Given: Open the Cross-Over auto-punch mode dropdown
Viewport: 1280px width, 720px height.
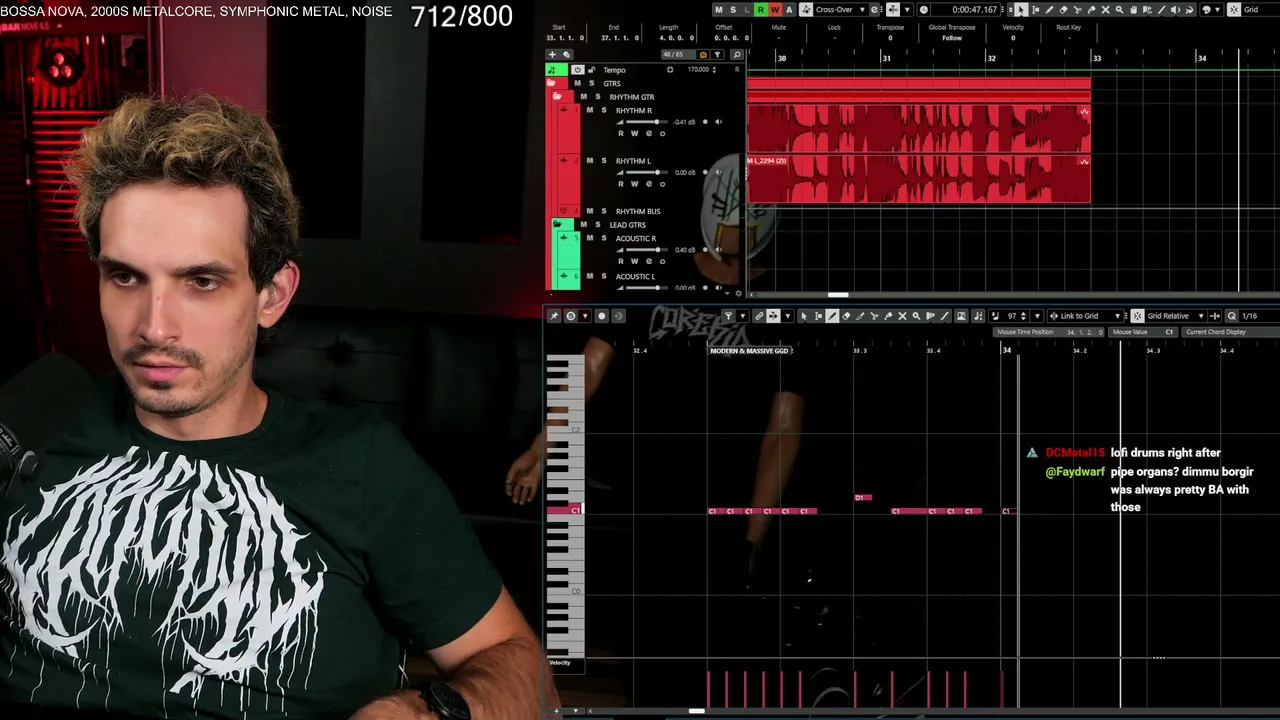Looking at the screenshot, I should coord(840,10).
